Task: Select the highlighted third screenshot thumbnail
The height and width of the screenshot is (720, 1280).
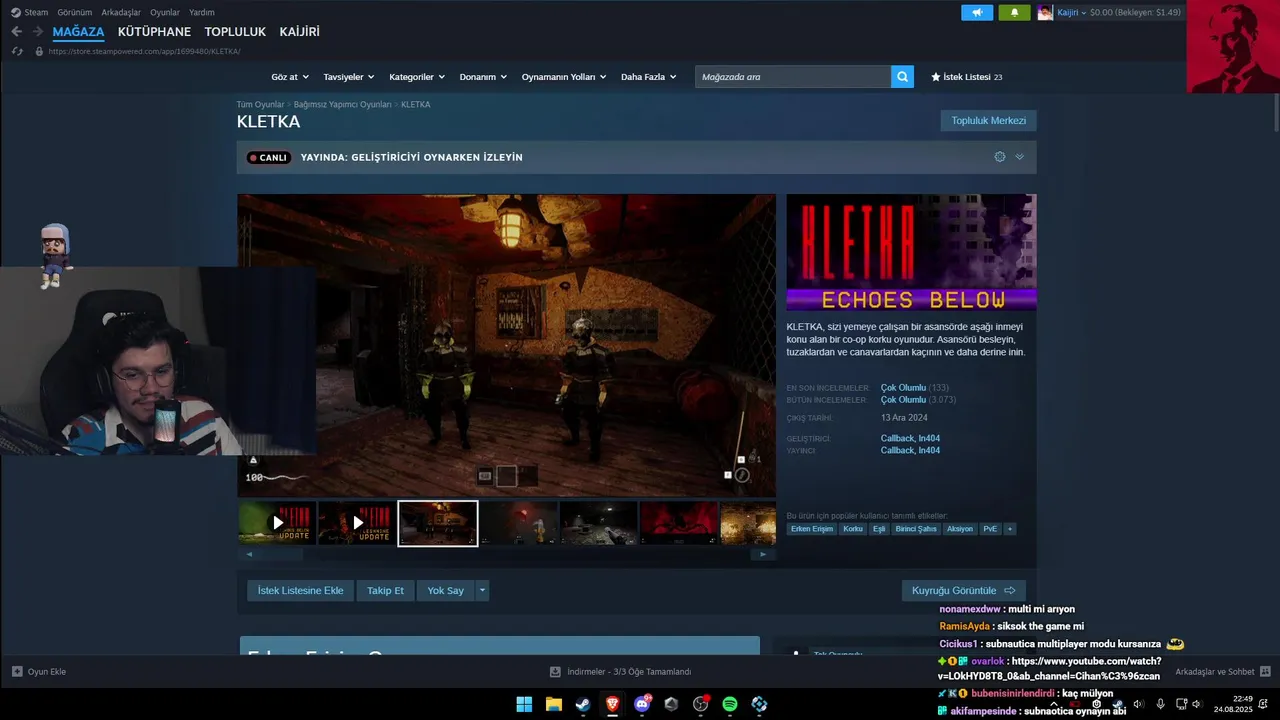Action: [438, 523]
